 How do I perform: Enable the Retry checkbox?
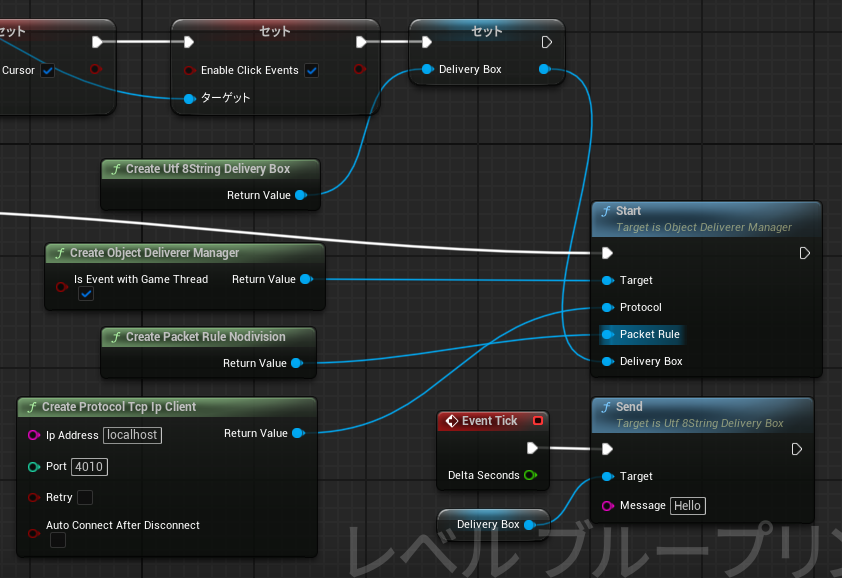(86, 497)
